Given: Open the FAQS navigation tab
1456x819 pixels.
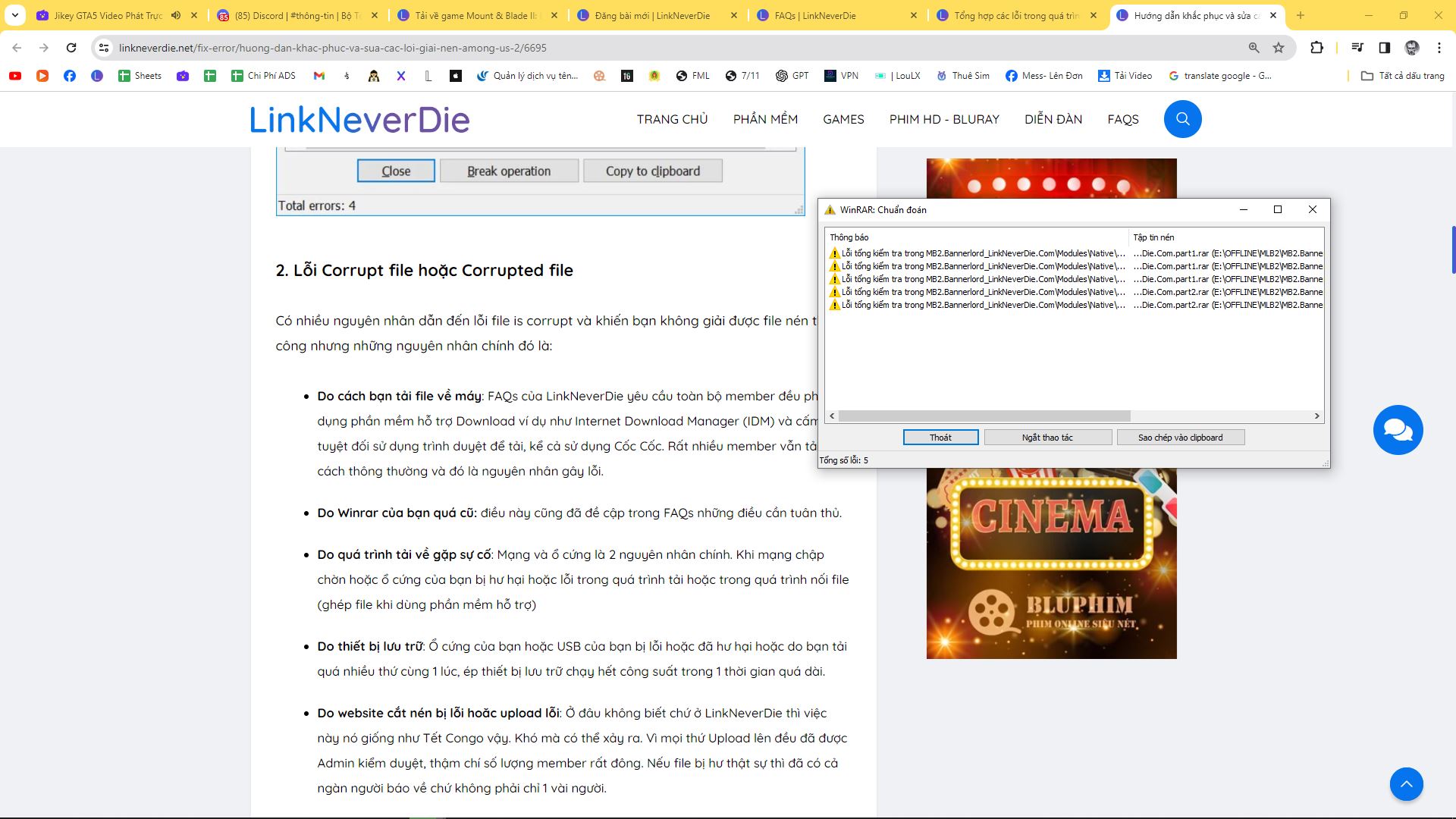Looking at the screenshot, I should tap(1123, 119).
